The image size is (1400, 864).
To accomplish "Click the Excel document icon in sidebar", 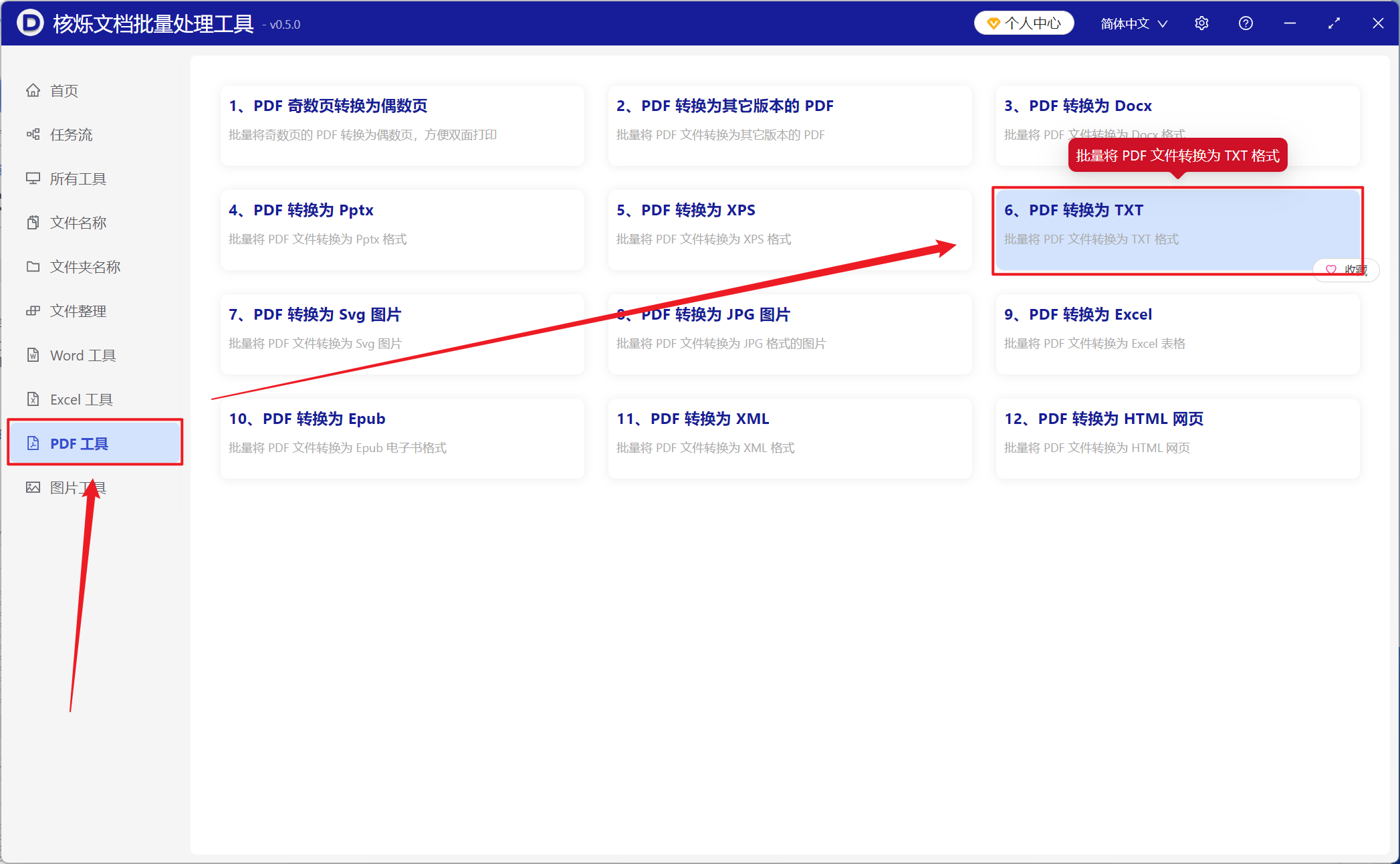I will (33, 399).
